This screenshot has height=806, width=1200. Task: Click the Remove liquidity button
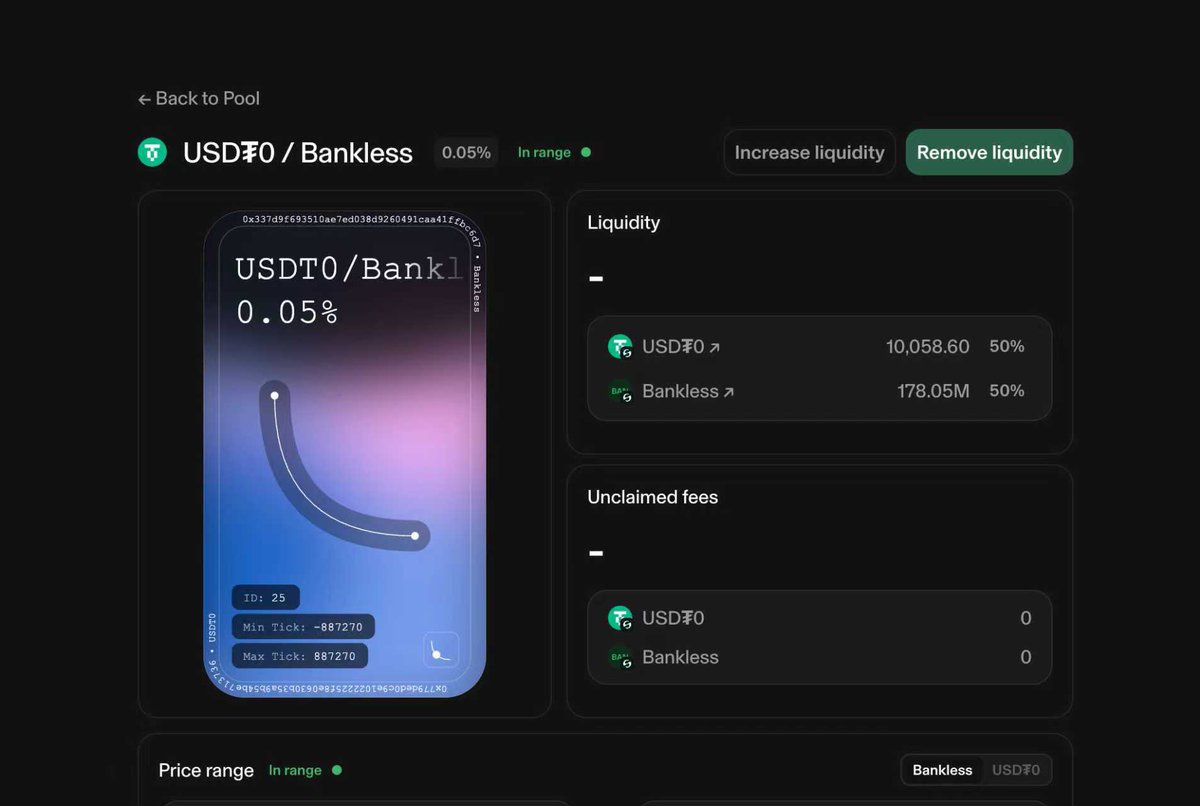(x=989, y=152)
